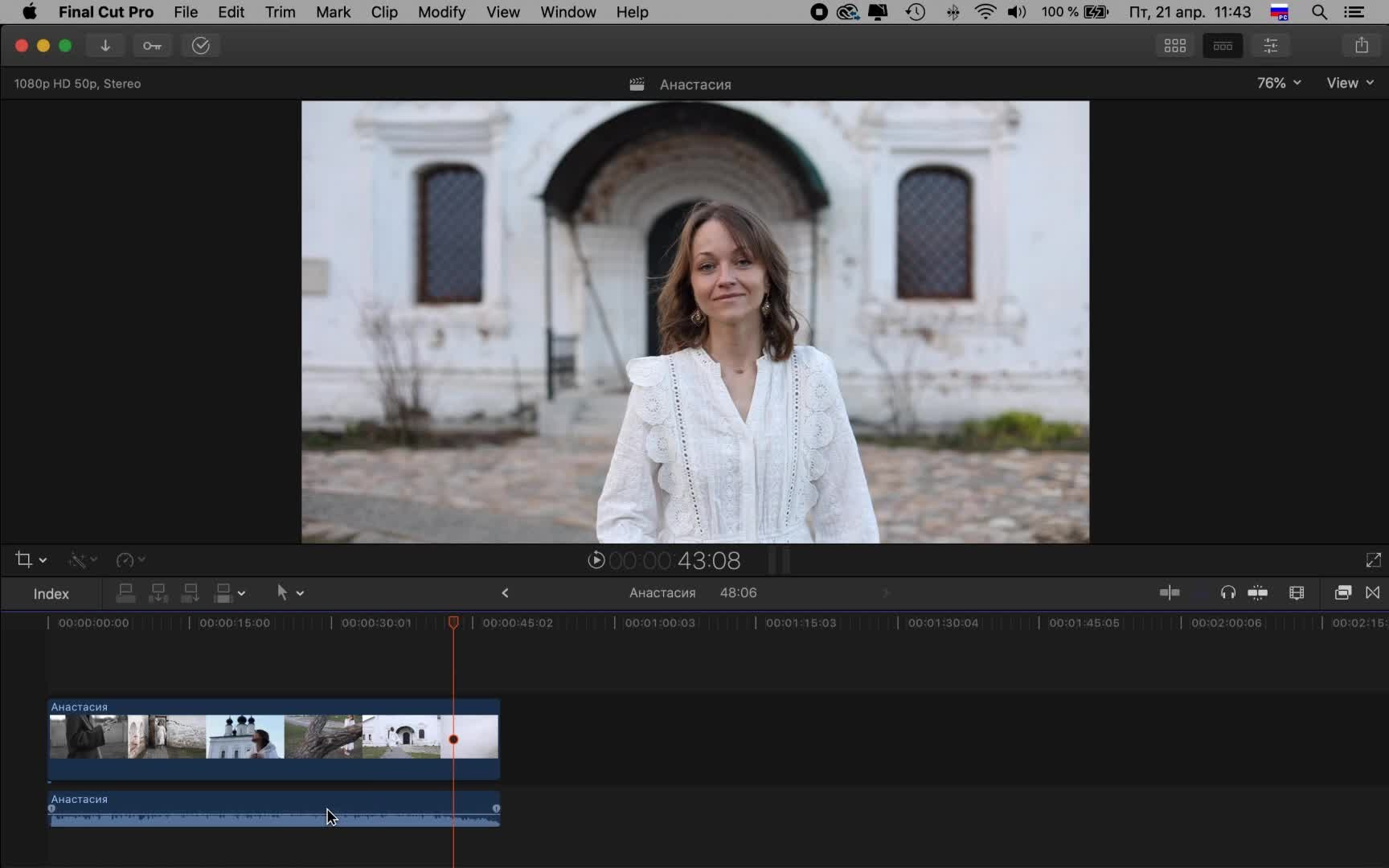Toggle the Timeline panel visibility
1389x868 pixels.
point(1223,46)
